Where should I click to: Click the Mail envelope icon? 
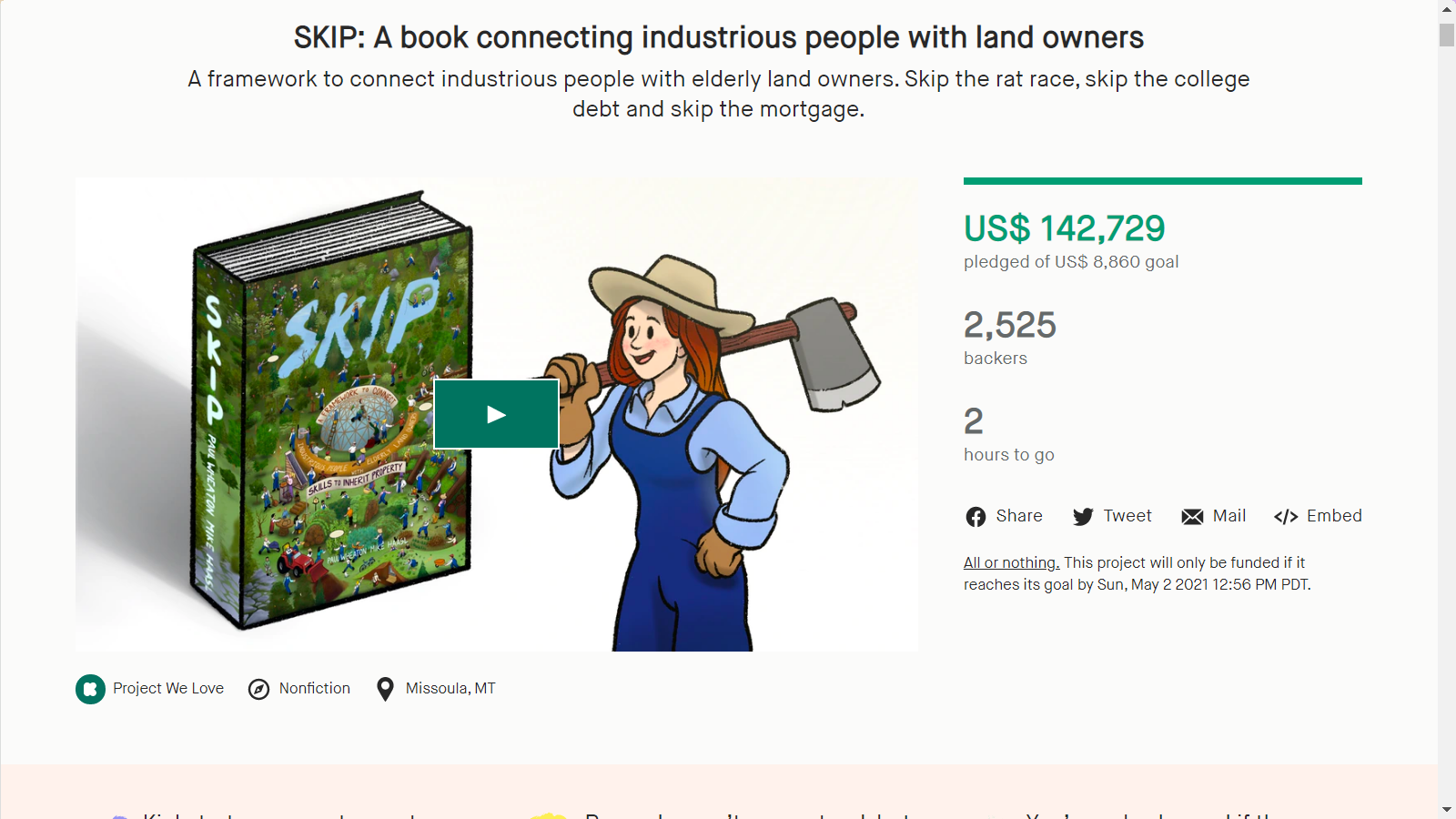[1192, 517]
